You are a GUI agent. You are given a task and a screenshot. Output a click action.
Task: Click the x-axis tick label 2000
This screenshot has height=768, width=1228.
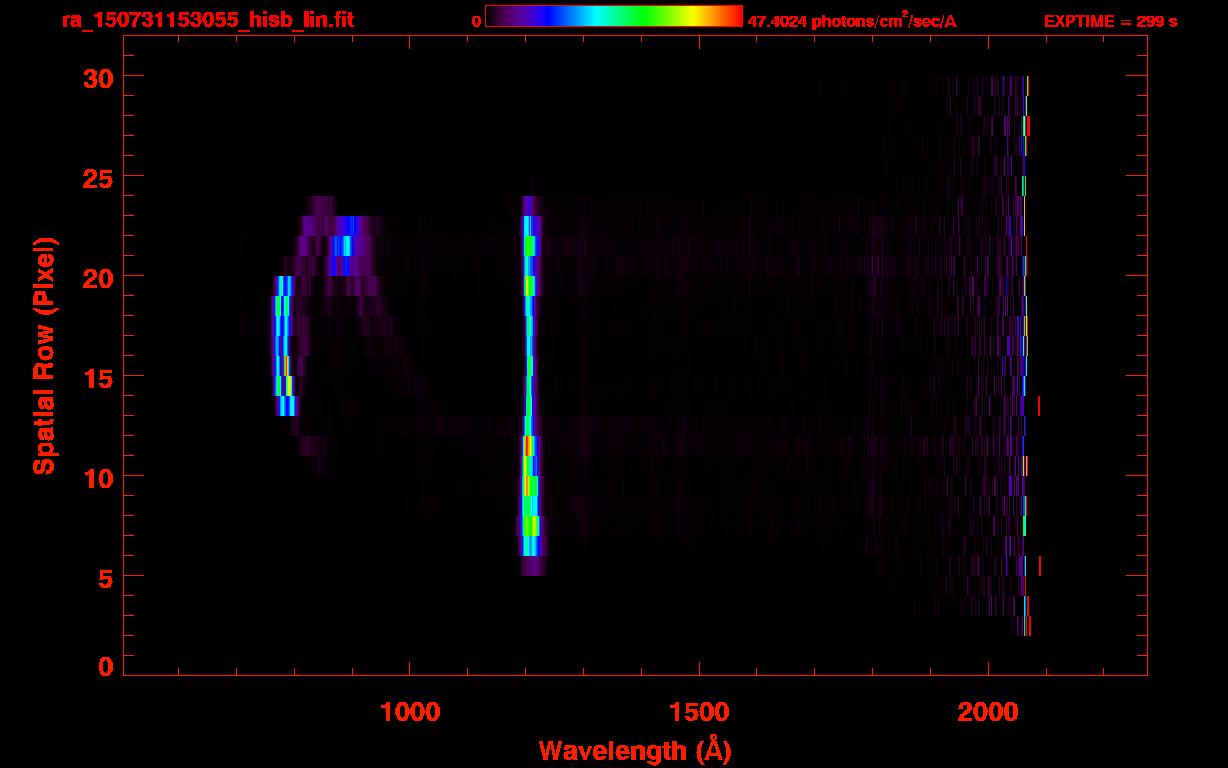tap(987, 711)
